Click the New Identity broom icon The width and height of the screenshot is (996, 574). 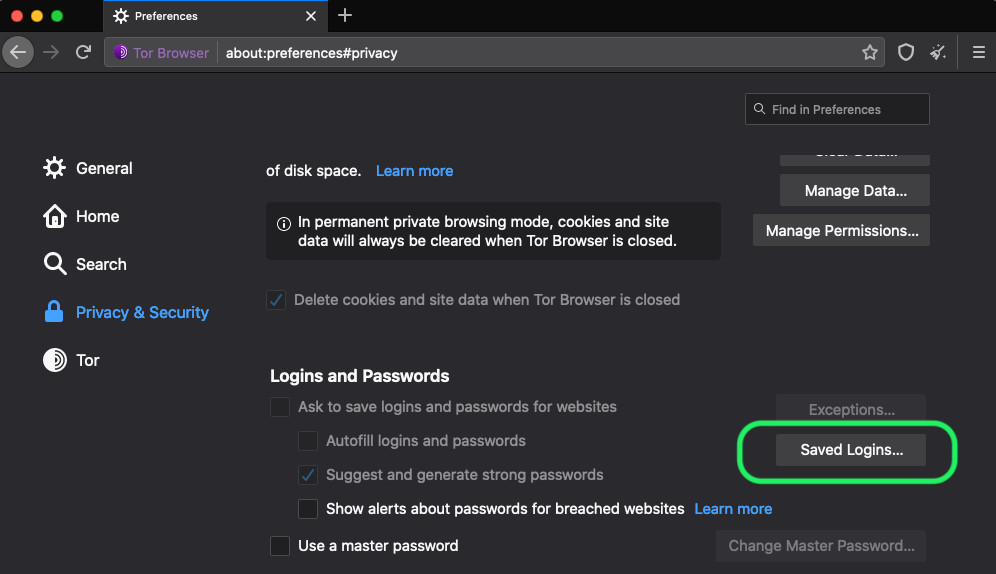938,53
